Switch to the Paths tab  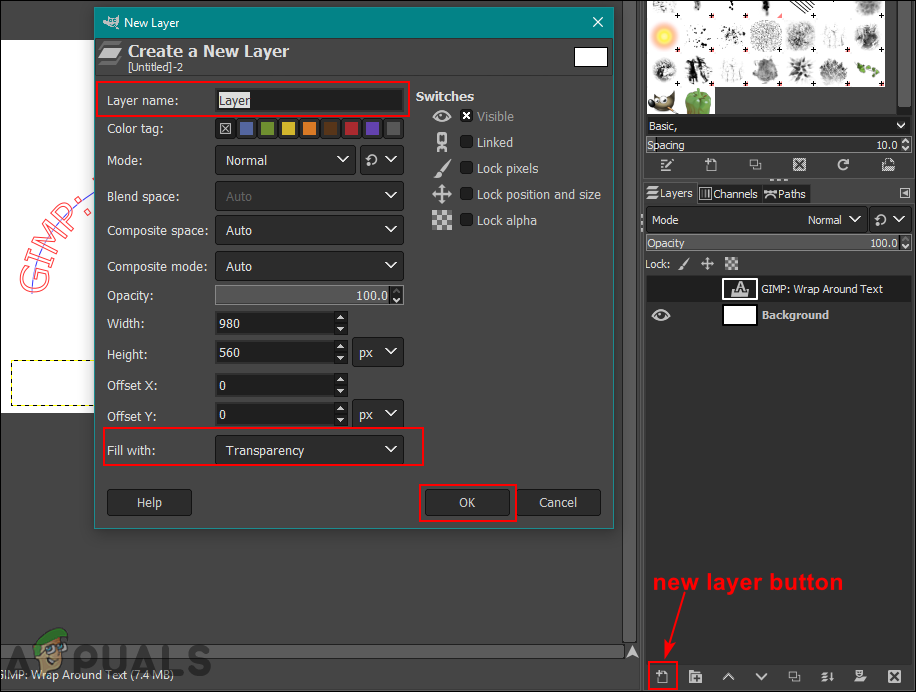[785, 193]
